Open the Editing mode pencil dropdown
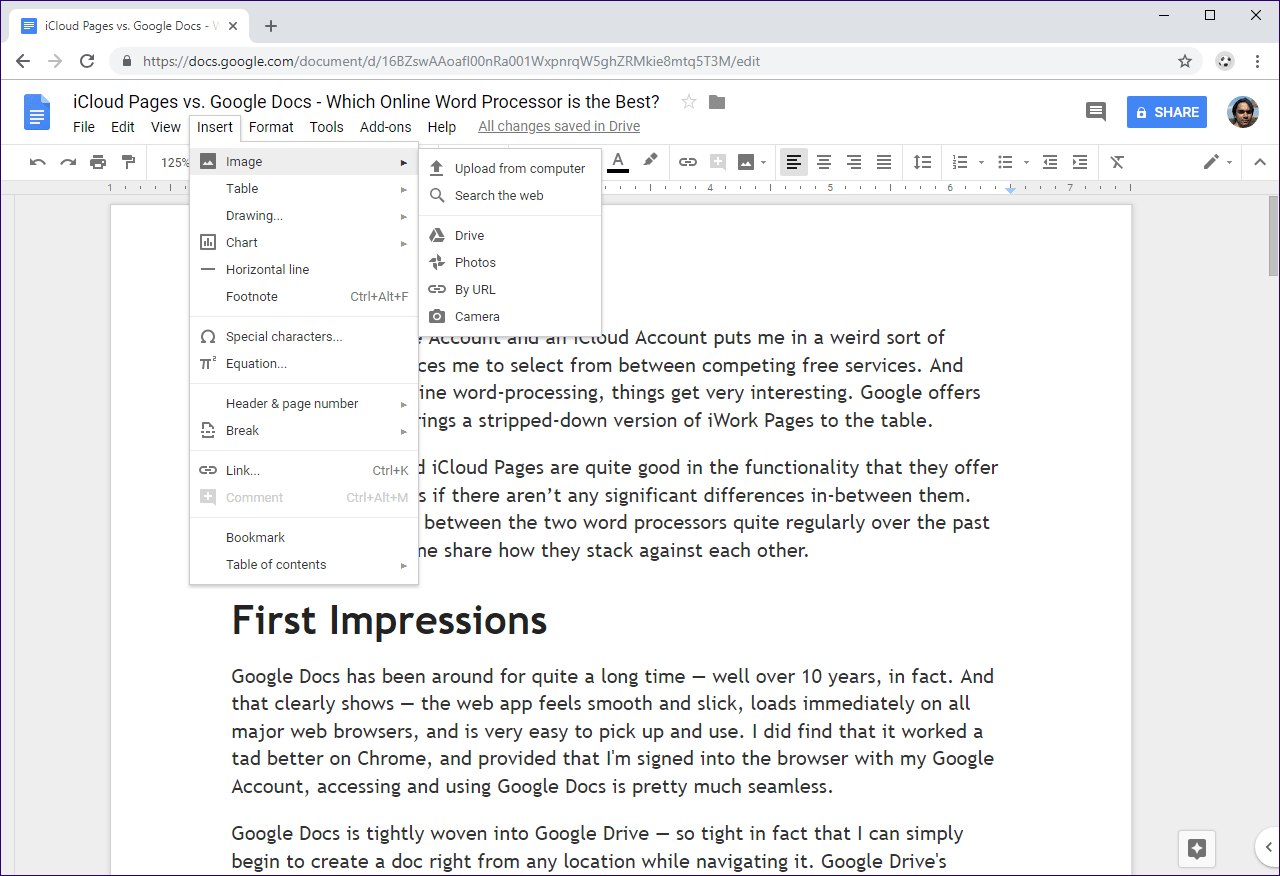The height and width of the screenshot is (876, 1280). (x=1217, y=162)
